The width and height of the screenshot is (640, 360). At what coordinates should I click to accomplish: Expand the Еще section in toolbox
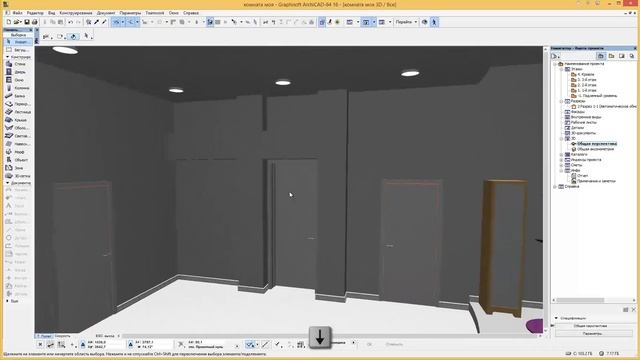[7, 301]
